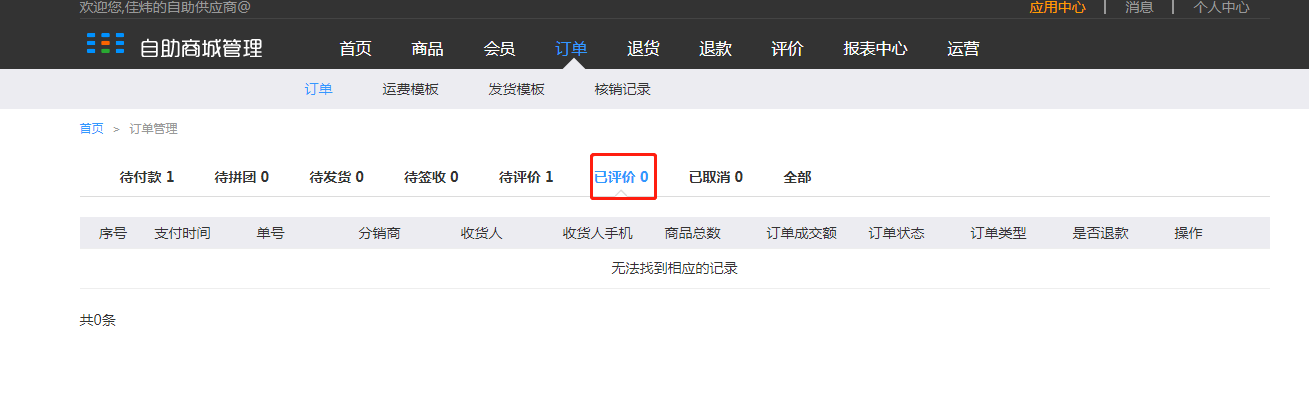Open the 运费模板 submenu item

point(411,89)
